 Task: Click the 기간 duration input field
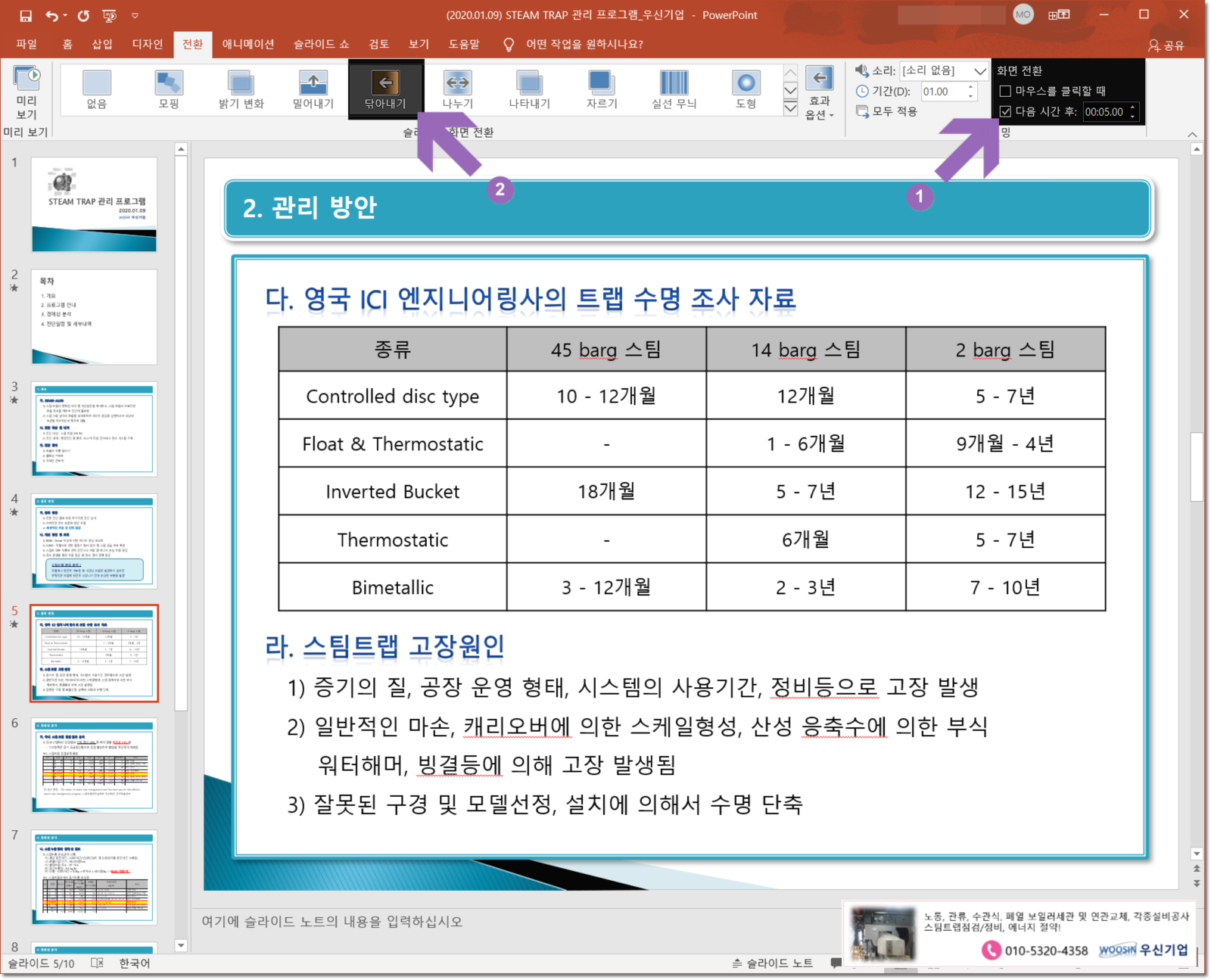942,92
